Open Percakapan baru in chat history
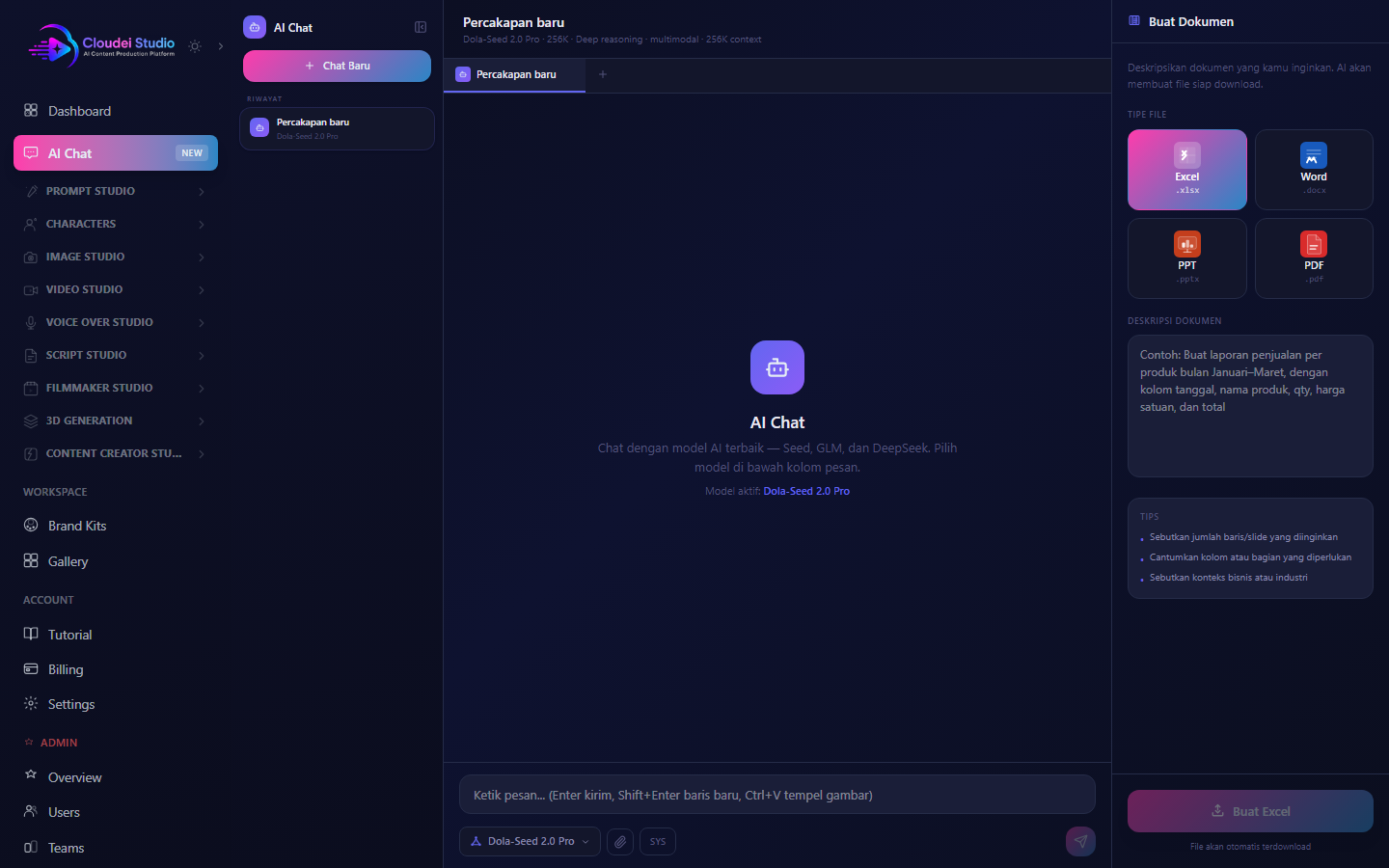Viewport: 1389px width, 868px height. [x=337, y=128]
